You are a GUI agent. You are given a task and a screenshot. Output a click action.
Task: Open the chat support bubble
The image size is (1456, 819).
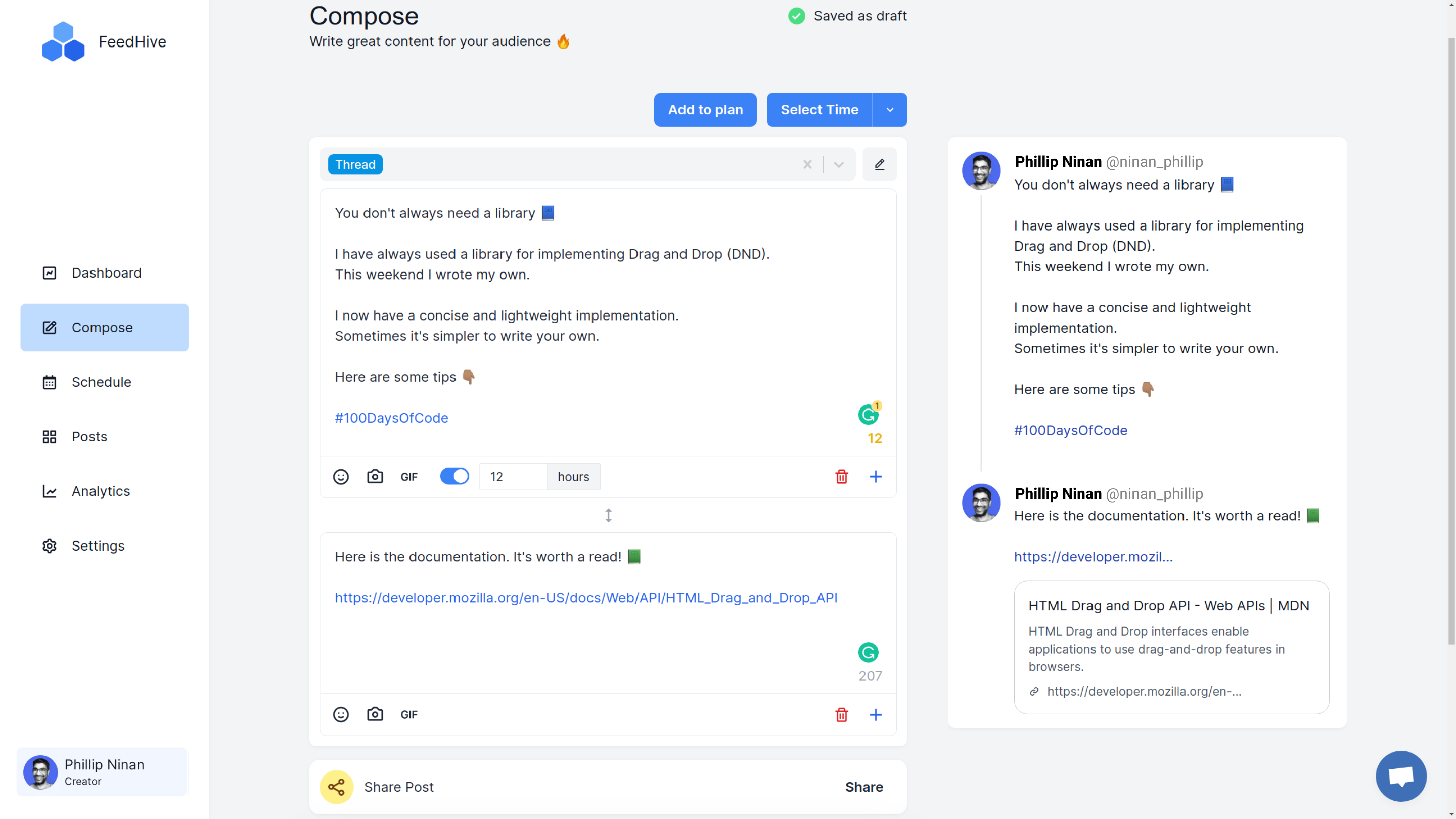pyautogui.click(x=1401, y=776)
